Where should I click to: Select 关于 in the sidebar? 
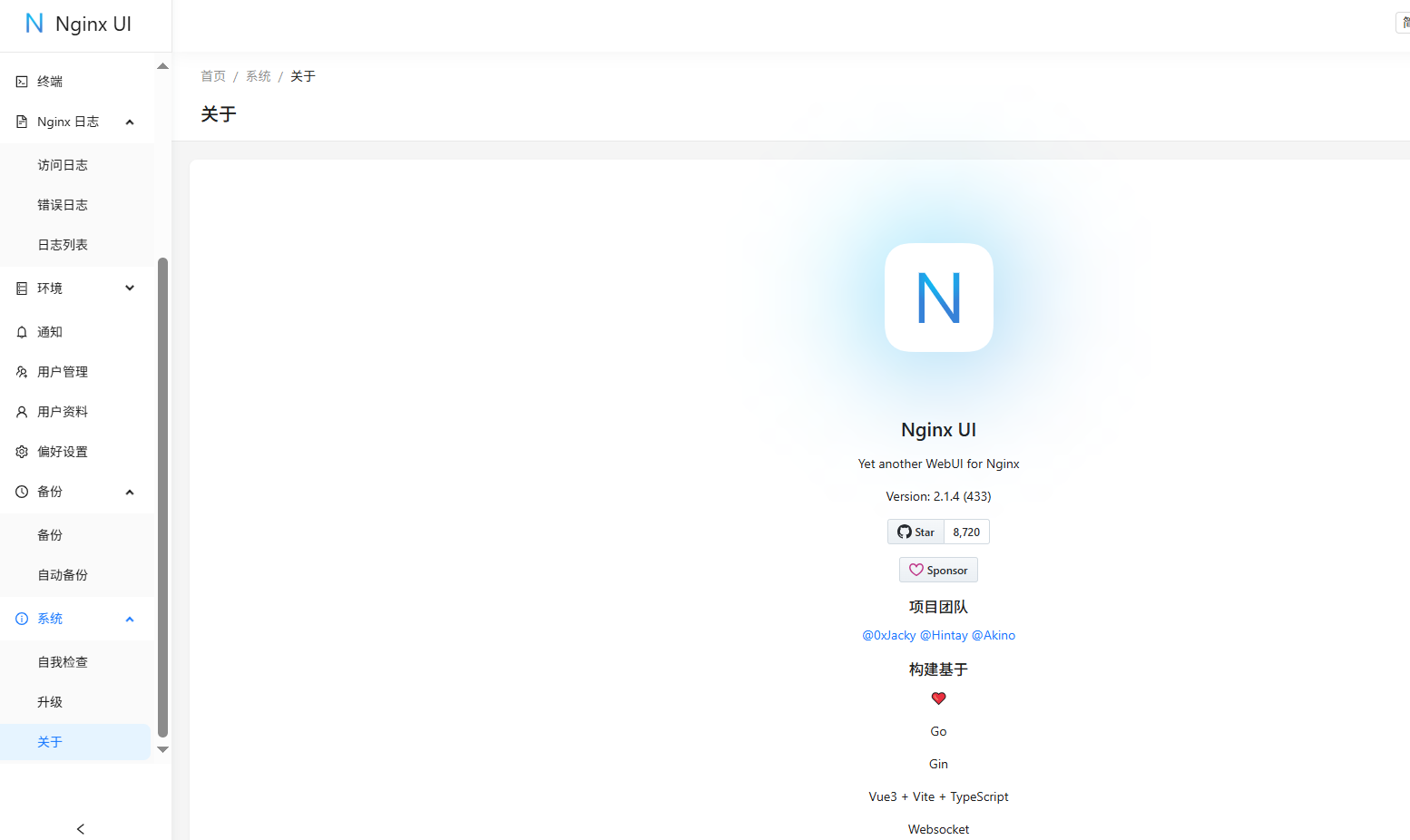[x=76, y=742]
